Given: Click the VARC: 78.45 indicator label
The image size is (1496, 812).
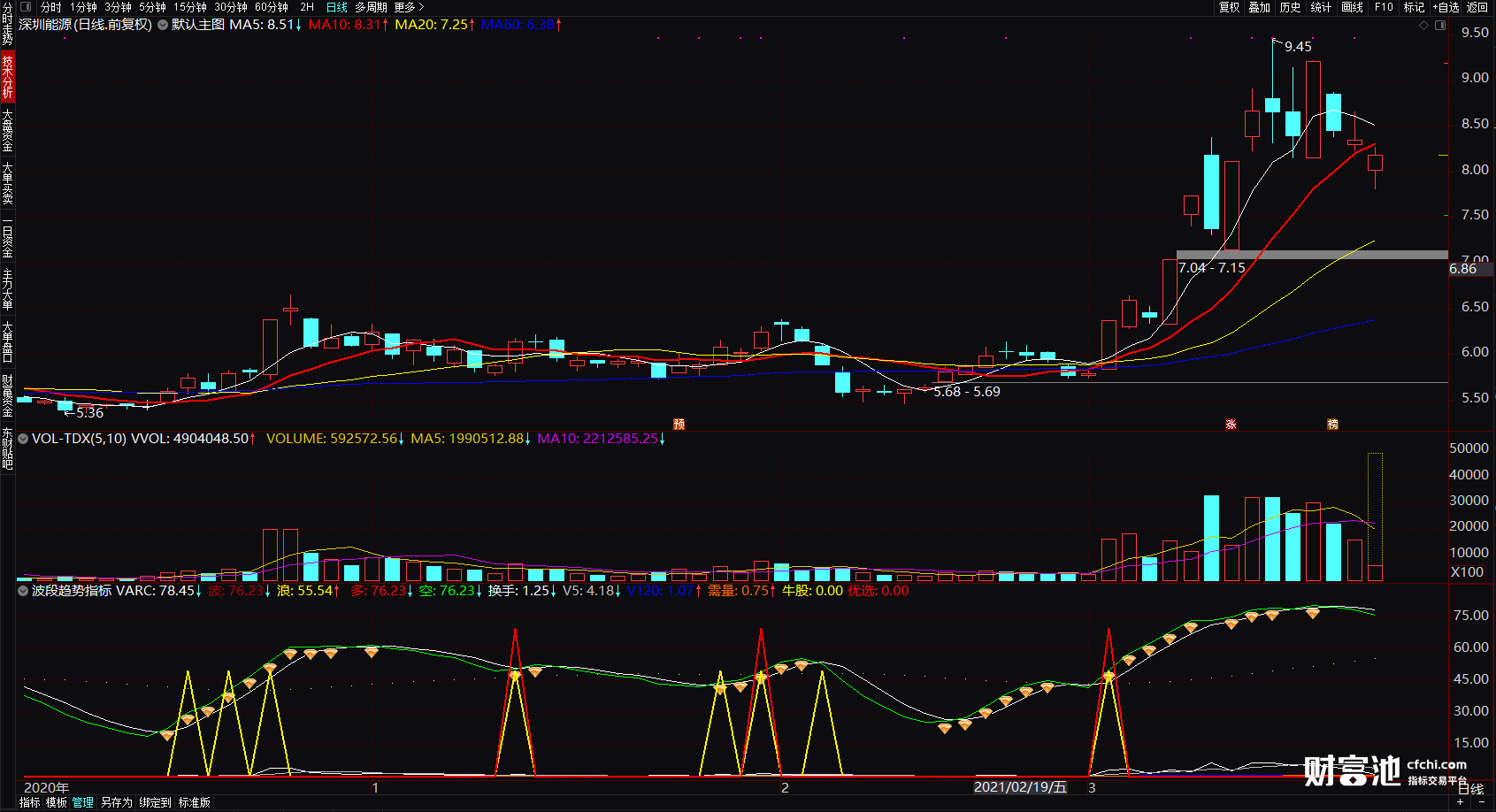Looking at the screenshot, I should 158,591.
